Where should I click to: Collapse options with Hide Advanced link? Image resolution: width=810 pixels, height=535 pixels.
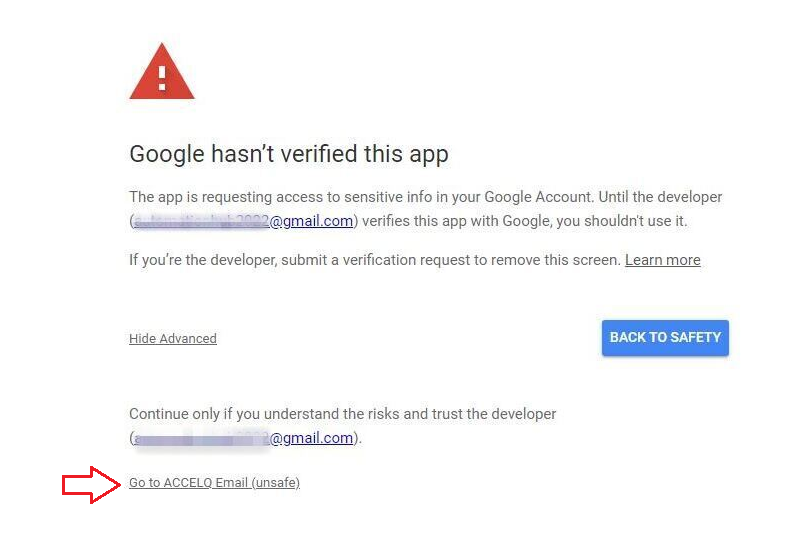173,339
